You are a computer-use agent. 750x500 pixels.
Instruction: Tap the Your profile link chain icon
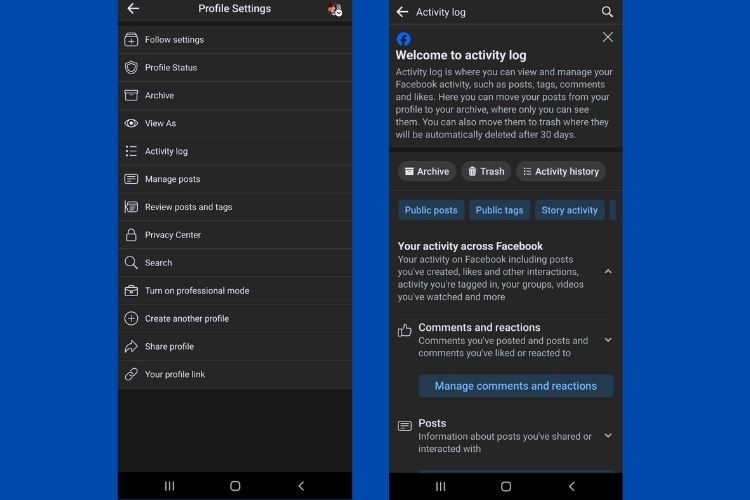131,374
